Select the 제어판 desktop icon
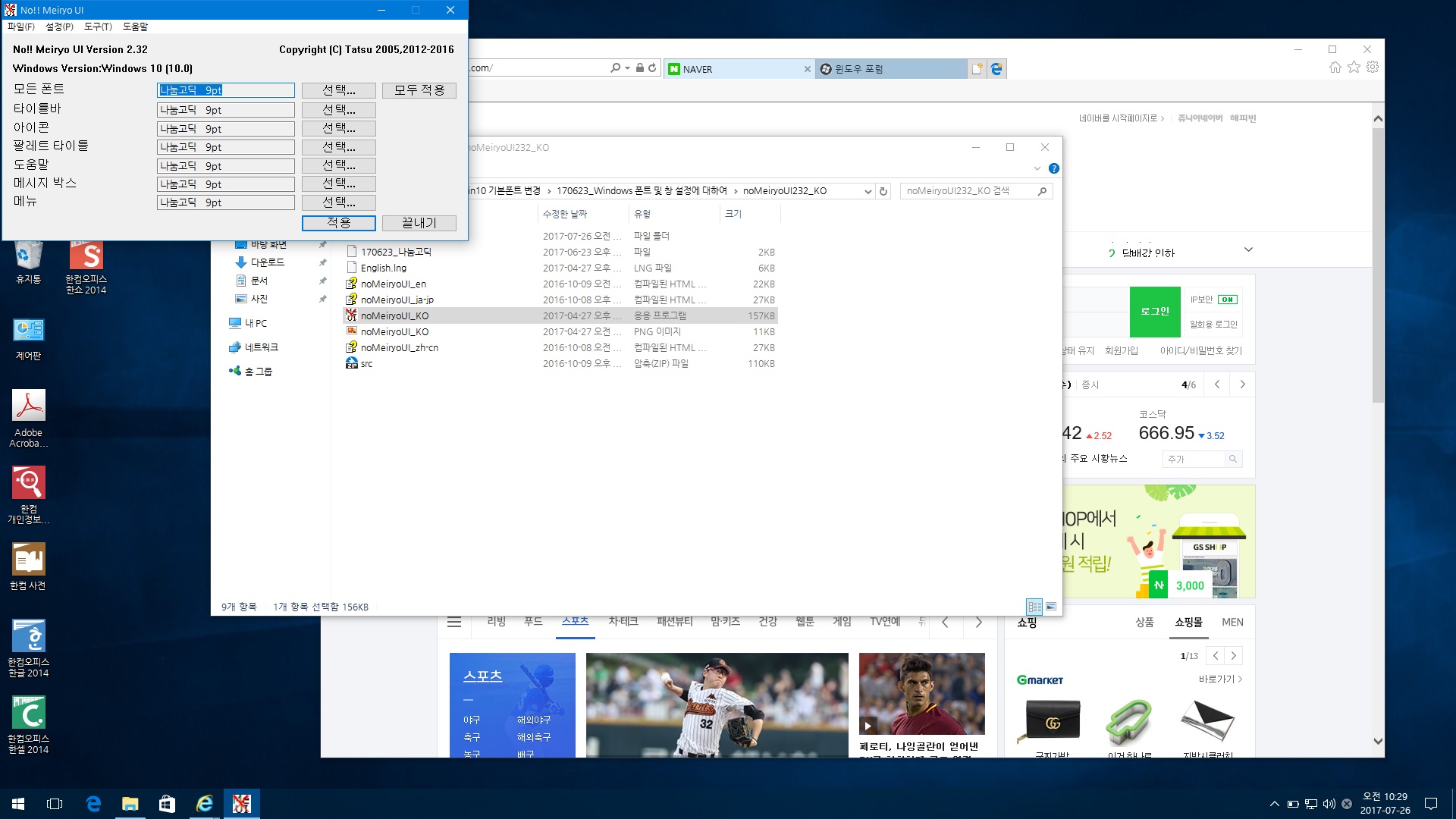1456x819 pixels. [x=28, y=338]
